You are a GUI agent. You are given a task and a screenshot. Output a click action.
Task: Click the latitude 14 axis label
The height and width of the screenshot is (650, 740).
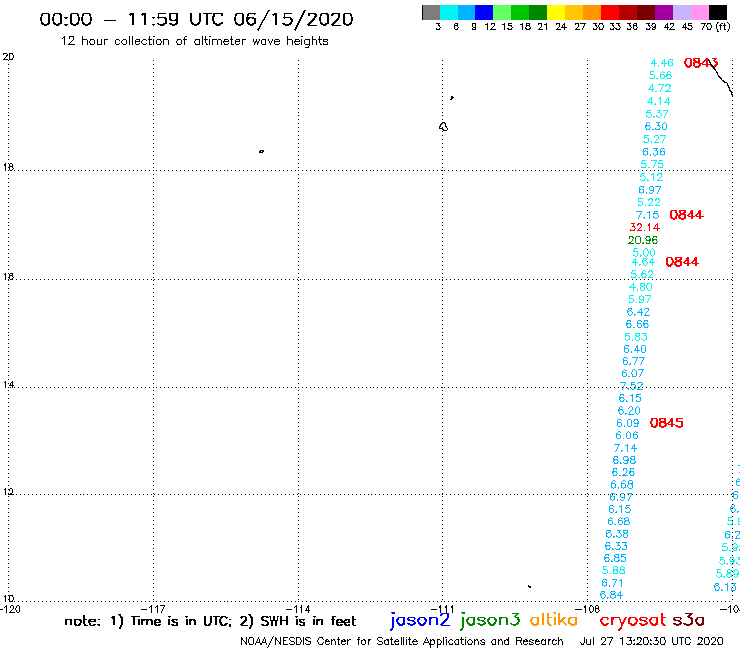pos(8,385)
